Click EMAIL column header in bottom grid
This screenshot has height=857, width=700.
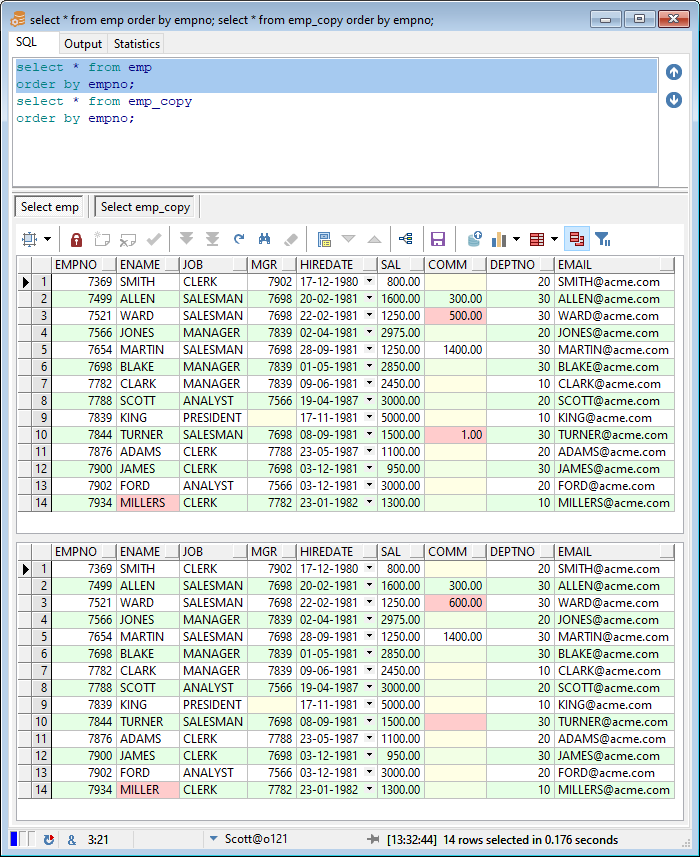point(614,551)
